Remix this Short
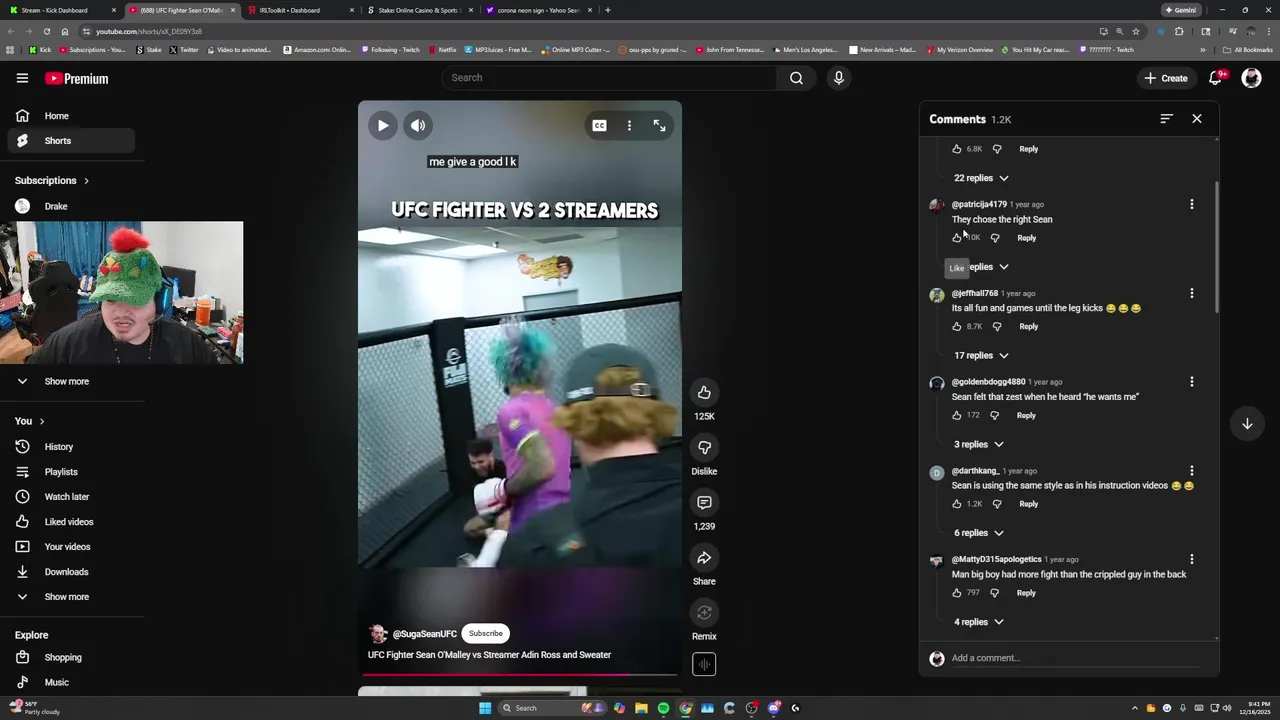The image size is (1280, 720). tap(704, 612)
